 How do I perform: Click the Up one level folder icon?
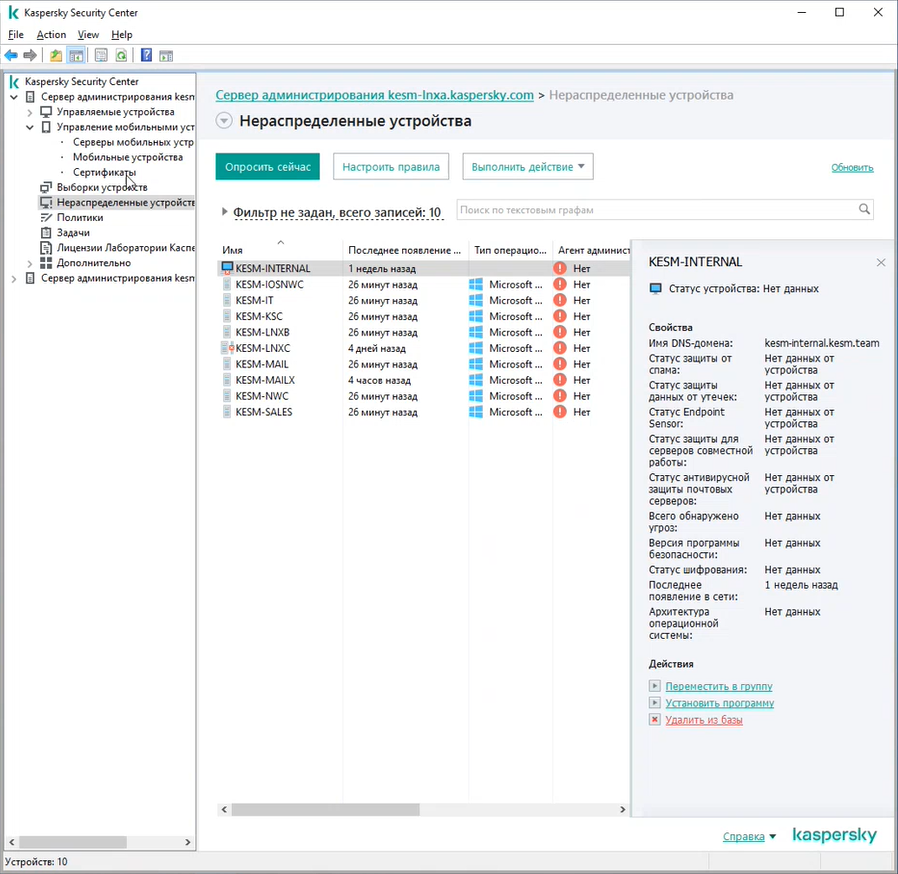56,56
